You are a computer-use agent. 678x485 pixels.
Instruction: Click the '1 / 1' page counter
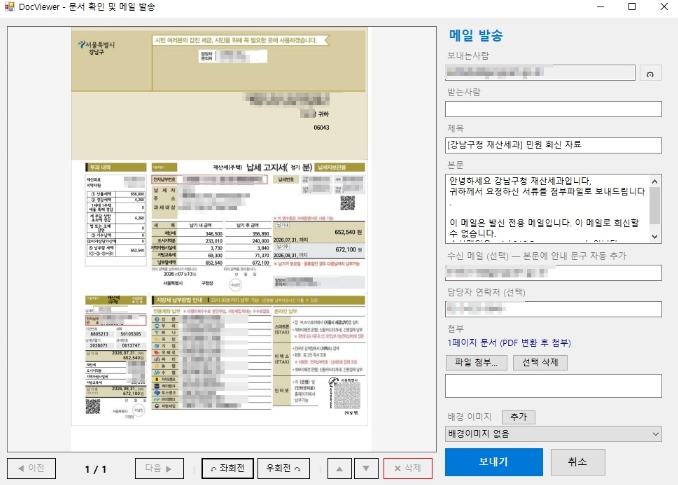[x=96, y=469]
